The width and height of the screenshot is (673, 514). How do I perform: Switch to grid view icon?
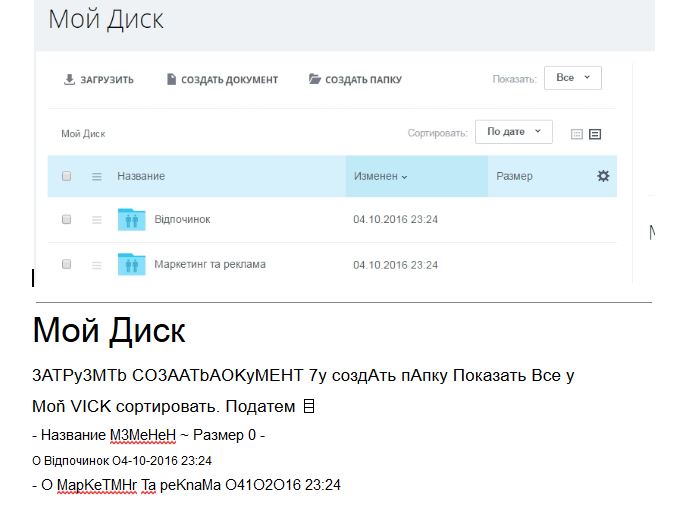click(577, 134)
